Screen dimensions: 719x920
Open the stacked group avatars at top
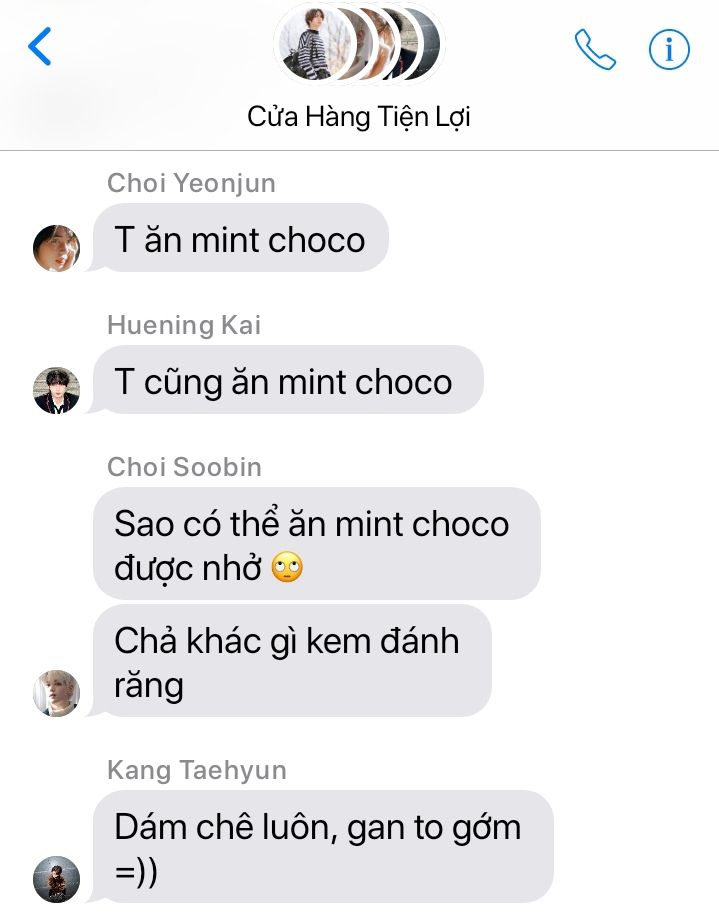(359, 43)
